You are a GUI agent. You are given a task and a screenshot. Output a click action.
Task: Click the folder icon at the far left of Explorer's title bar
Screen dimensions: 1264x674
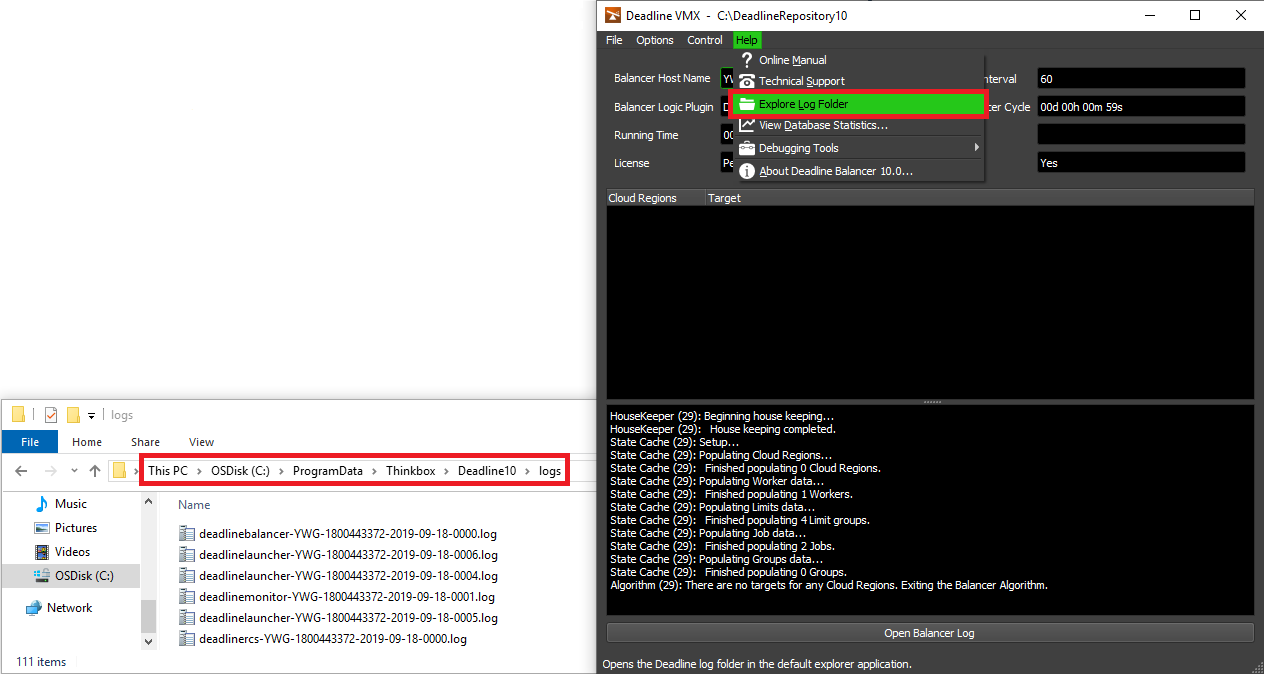(x=18, y=415)
